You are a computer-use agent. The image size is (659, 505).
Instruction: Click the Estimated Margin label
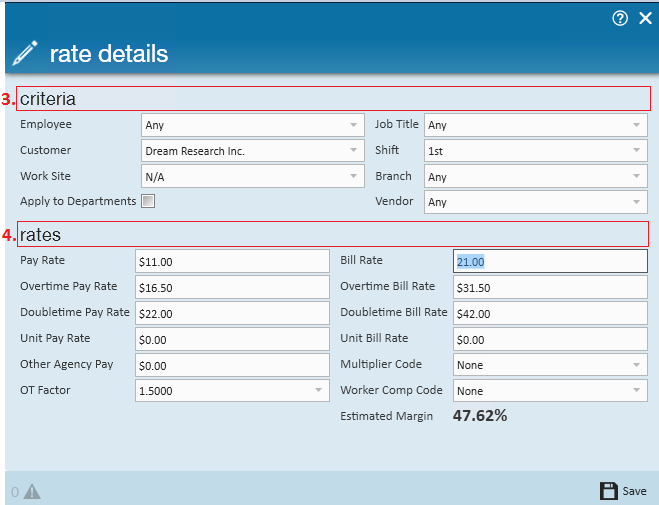click(x=386, y=416)
